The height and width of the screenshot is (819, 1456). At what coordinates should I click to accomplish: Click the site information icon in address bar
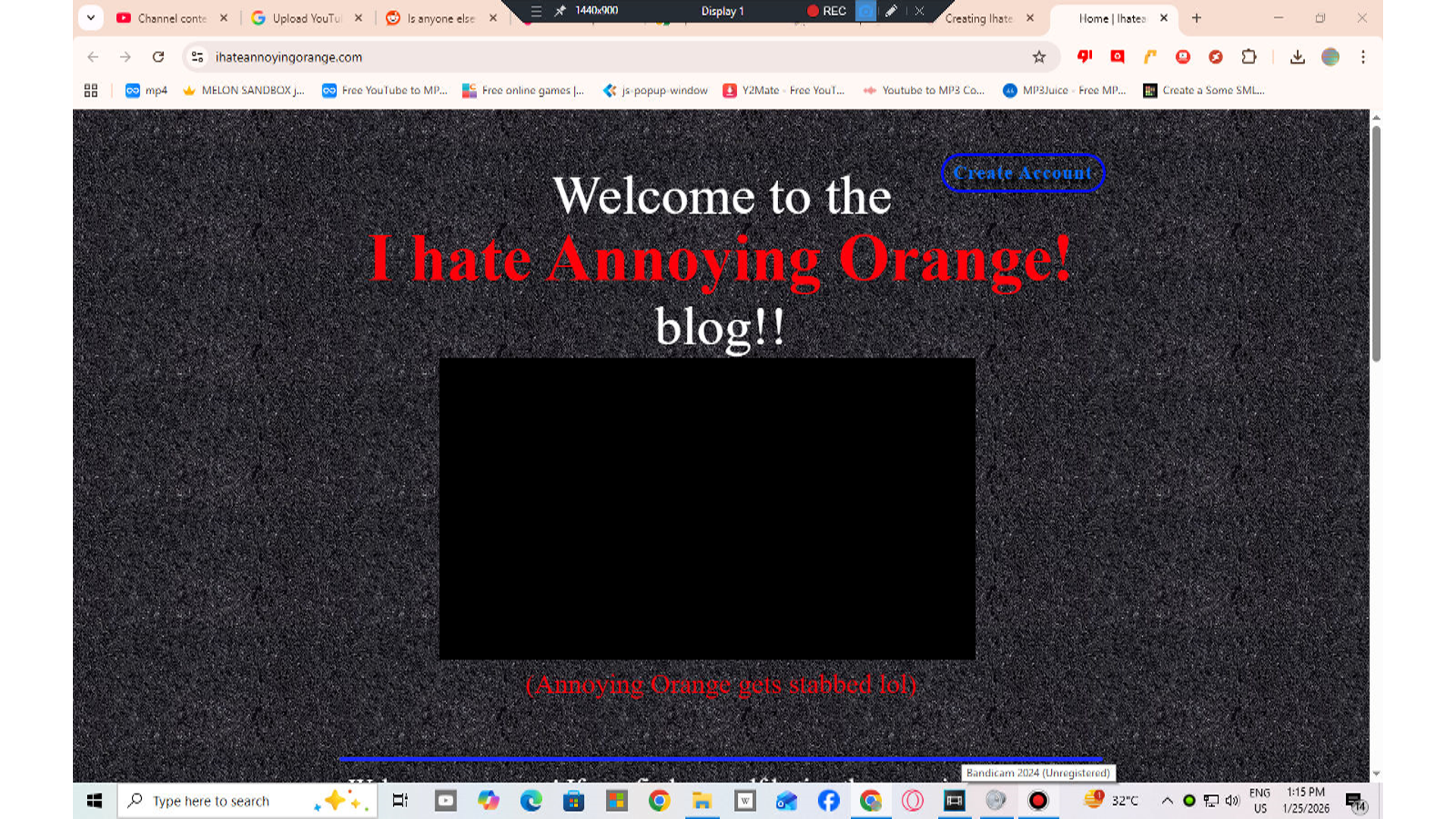click(x=197, y=57)
